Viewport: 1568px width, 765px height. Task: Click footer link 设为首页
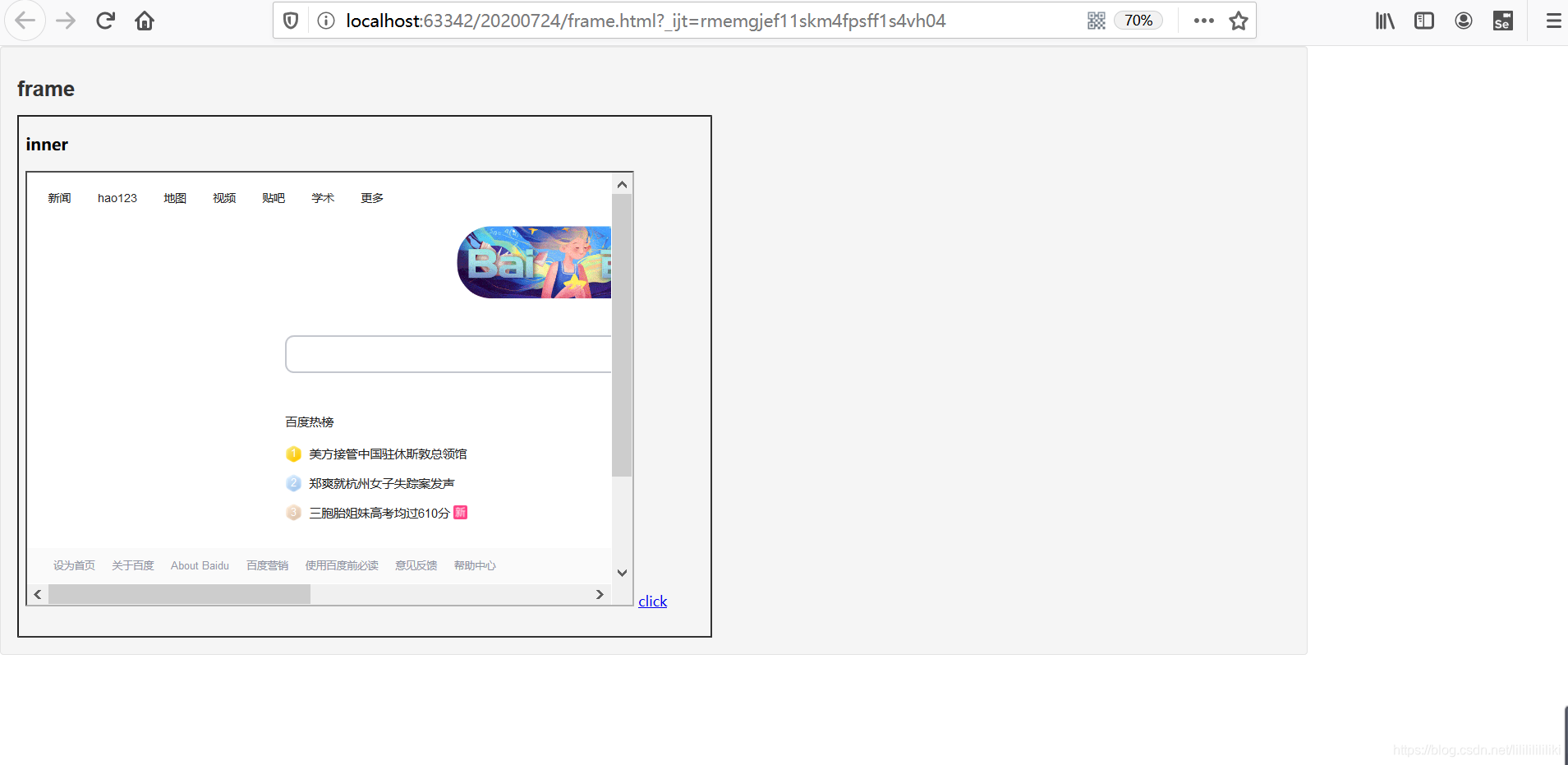coord(74,565)
